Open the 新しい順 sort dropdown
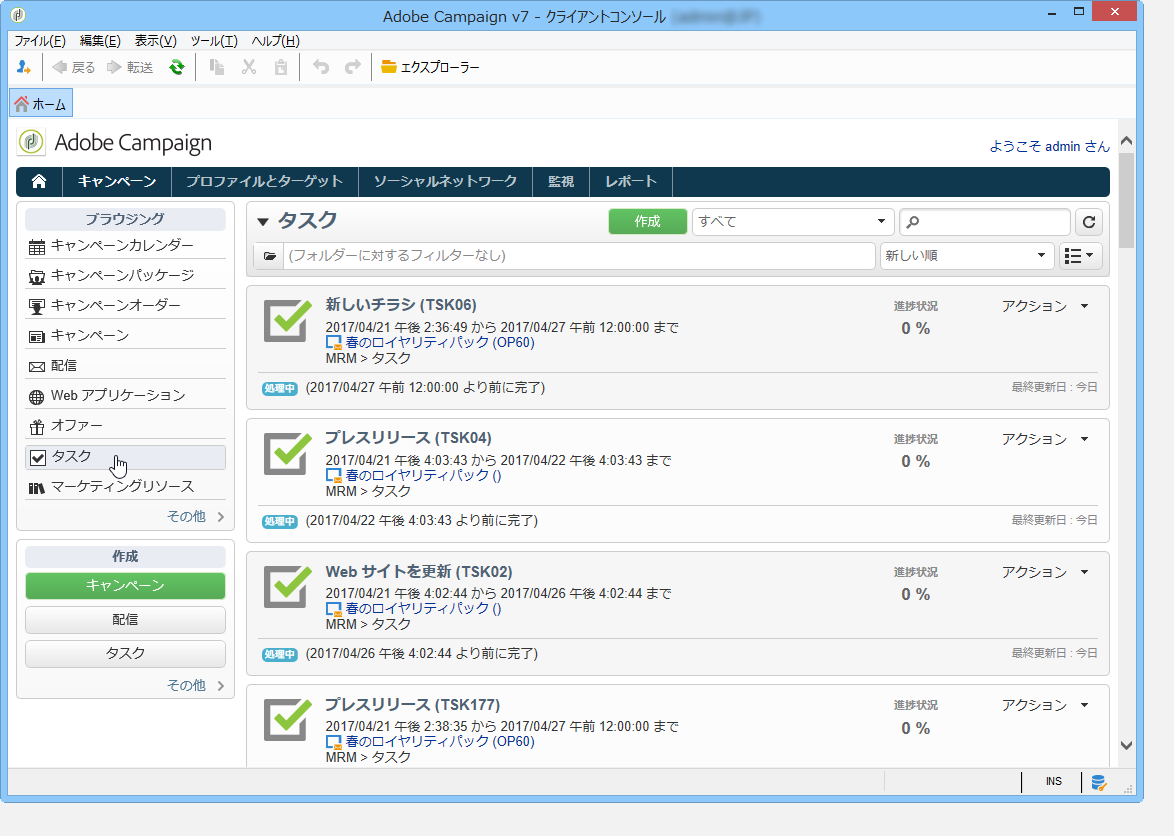1174x836 pixels. (967, 255)
